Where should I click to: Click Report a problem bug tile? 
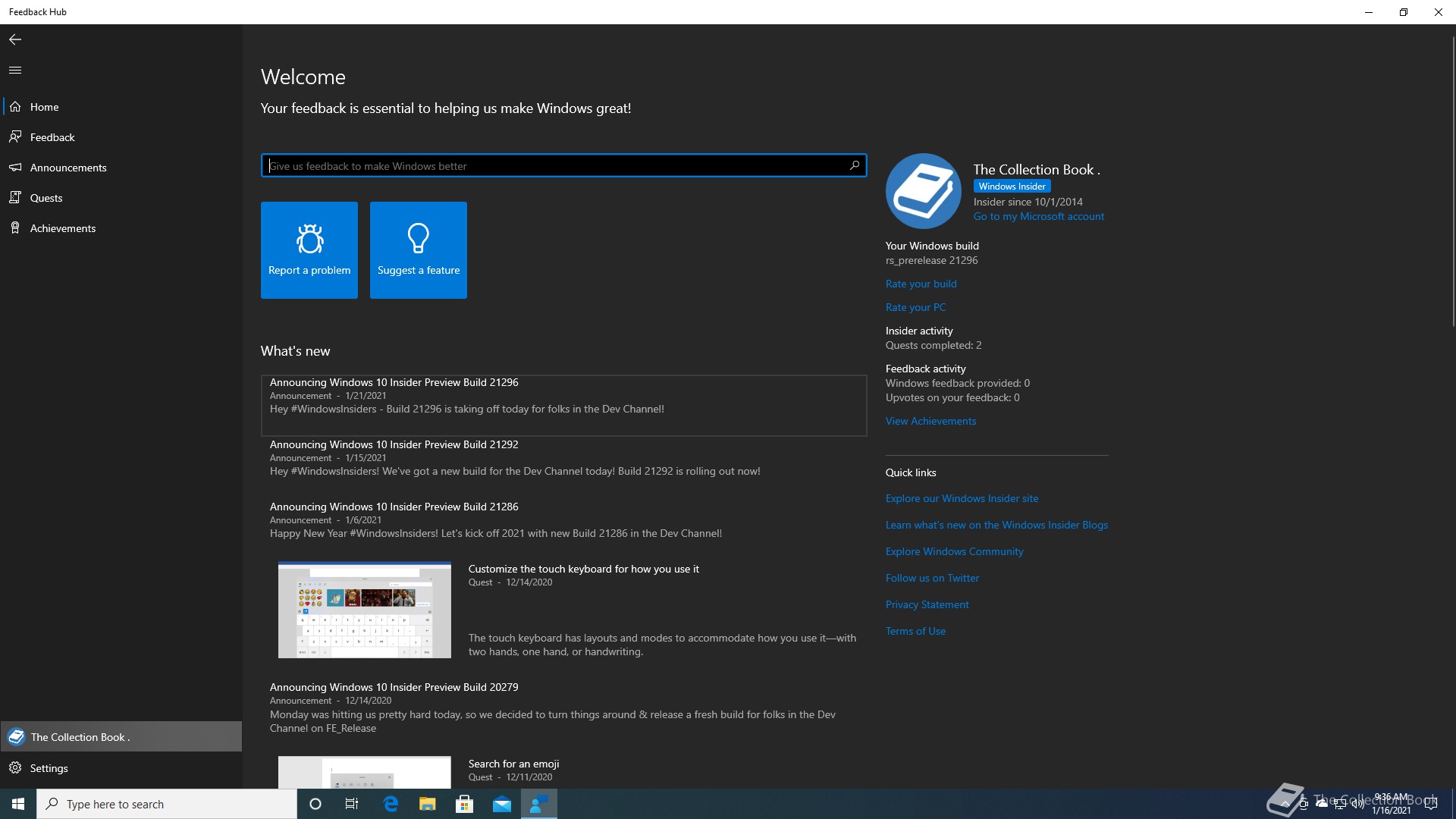pos(309,250)
